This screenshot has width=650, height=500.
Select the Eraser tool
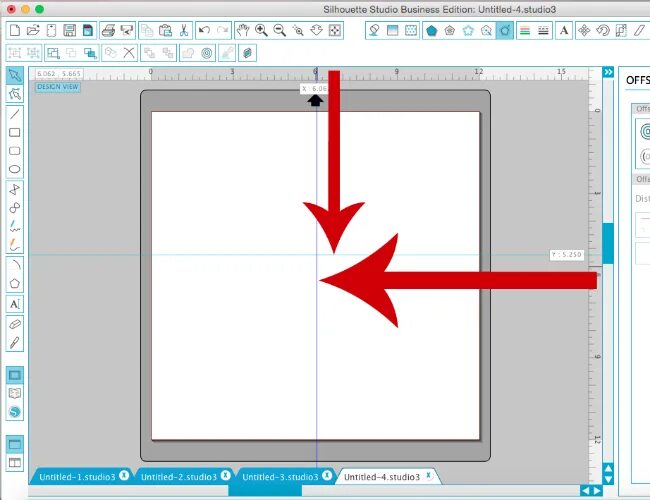[15, 325]
